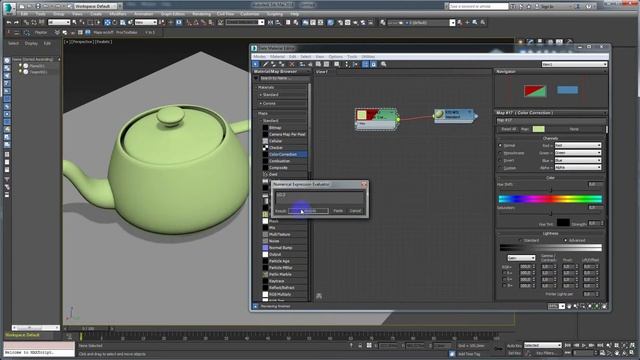Select the Pick Material from Object eyedropper icon
Image resolution: width=640 pixels, height=360 pixels.
pos(265,64)
